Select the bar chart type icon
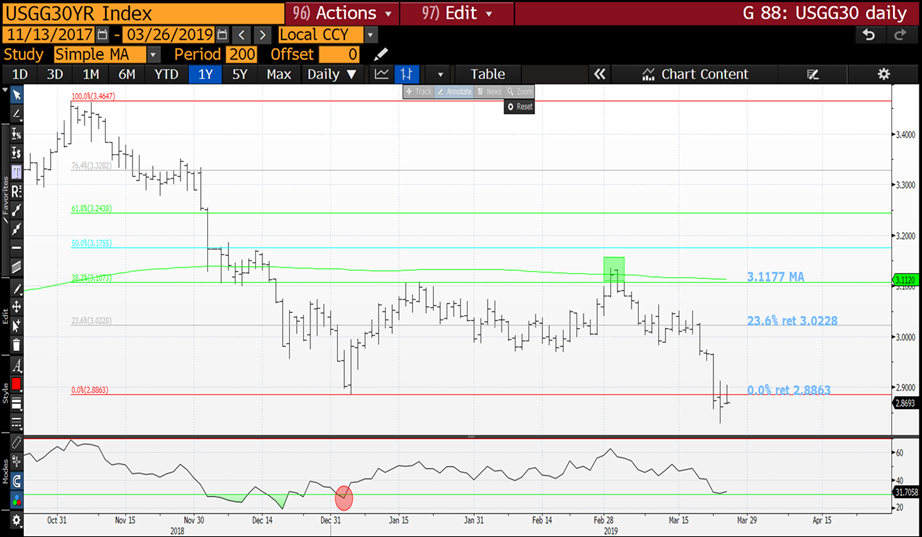922x537 pixels. pyautogui.click(x=407, y=74)
